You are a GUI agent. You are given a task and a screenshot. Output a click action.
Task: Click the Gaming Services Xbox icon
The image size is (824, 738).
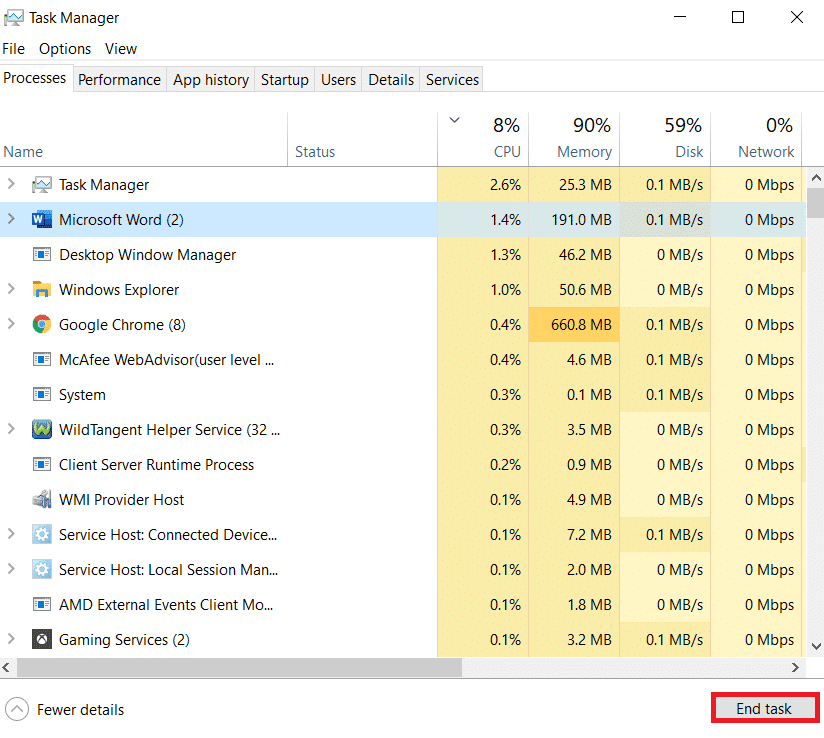click(42, 640)
